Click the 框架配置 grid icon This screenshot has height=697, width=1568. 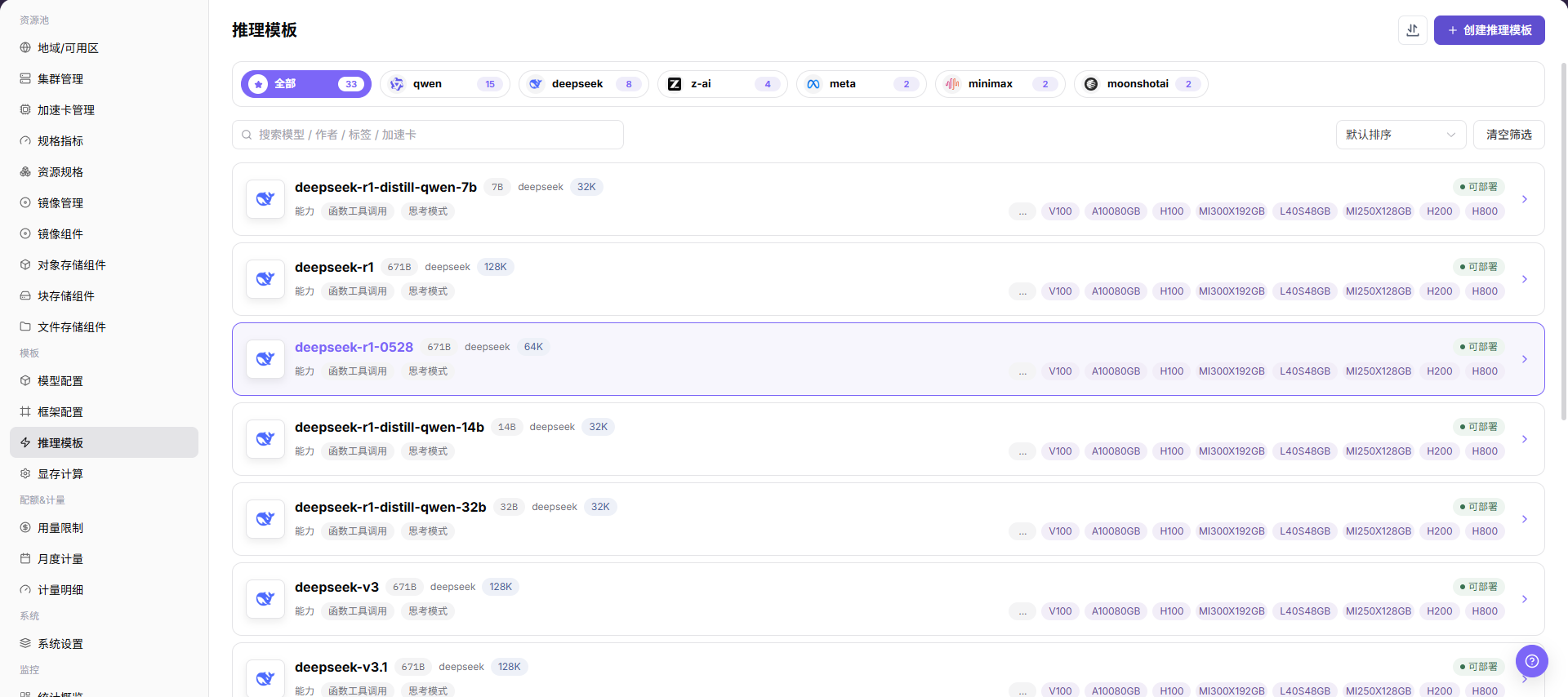coord(25,412)
